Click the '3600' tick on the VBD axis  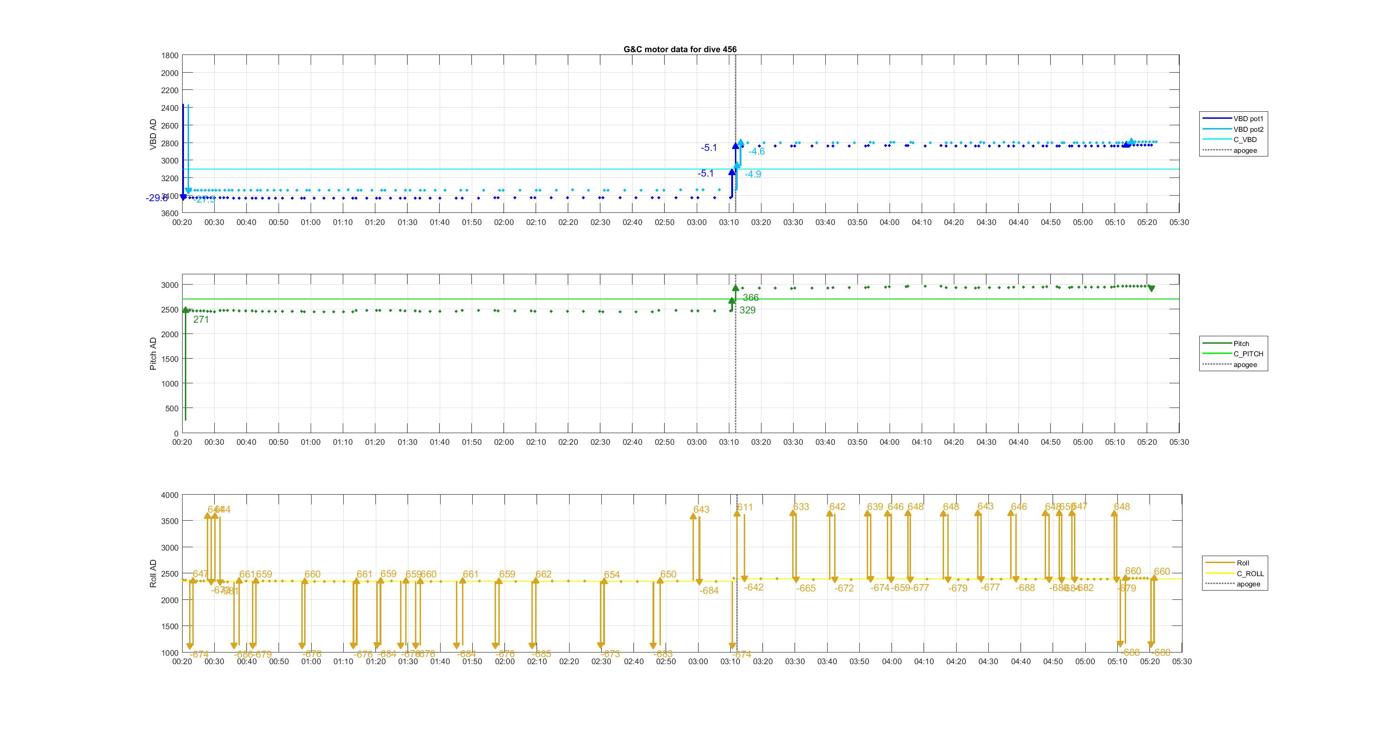(x=170, y=214)
